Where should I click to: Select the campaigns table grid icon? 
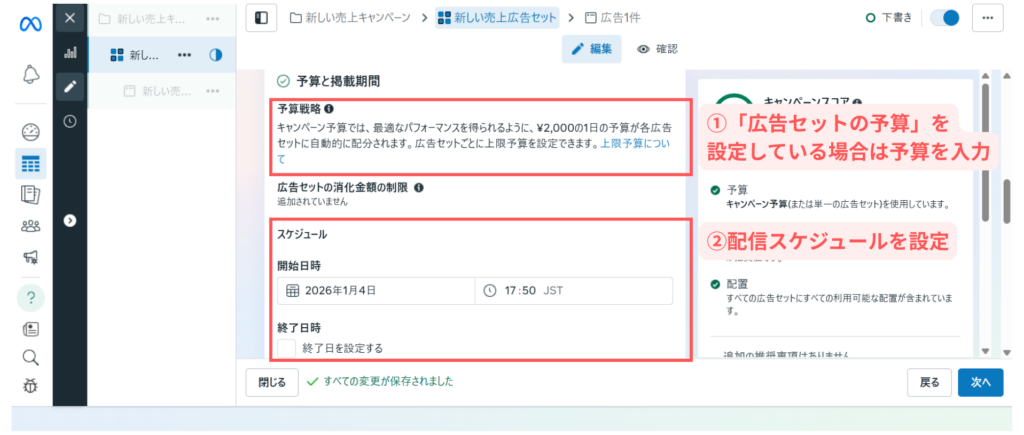pos(30,164)
